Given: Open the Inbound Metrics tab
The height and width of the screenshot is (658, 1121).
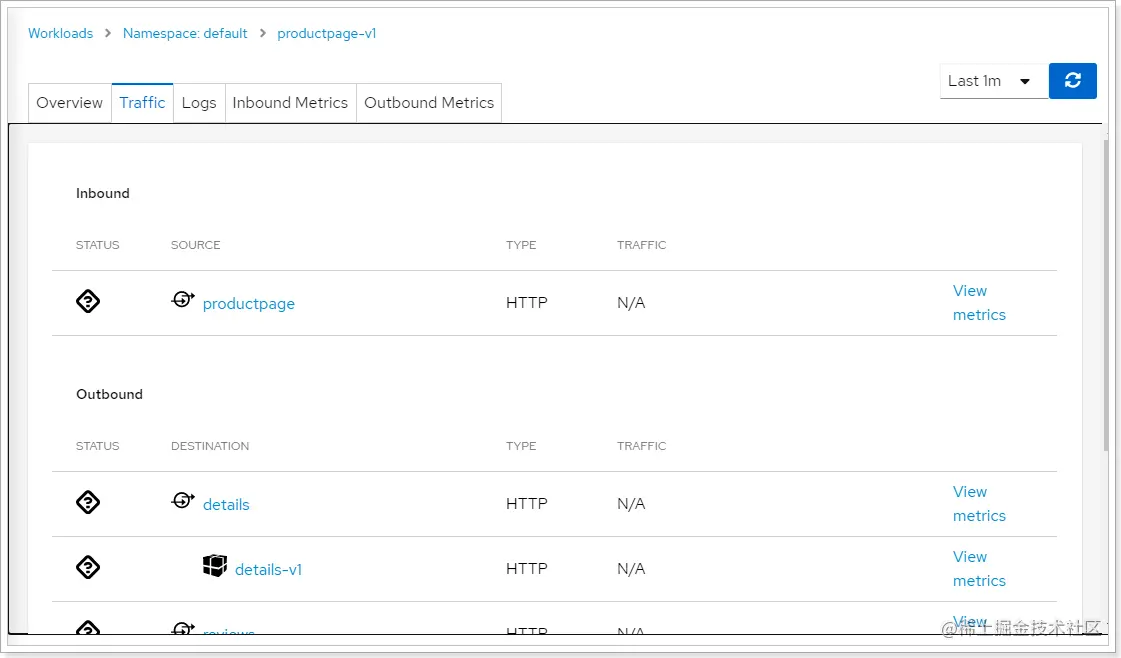Looking at the screenshot, I should [x=290, y=103].
